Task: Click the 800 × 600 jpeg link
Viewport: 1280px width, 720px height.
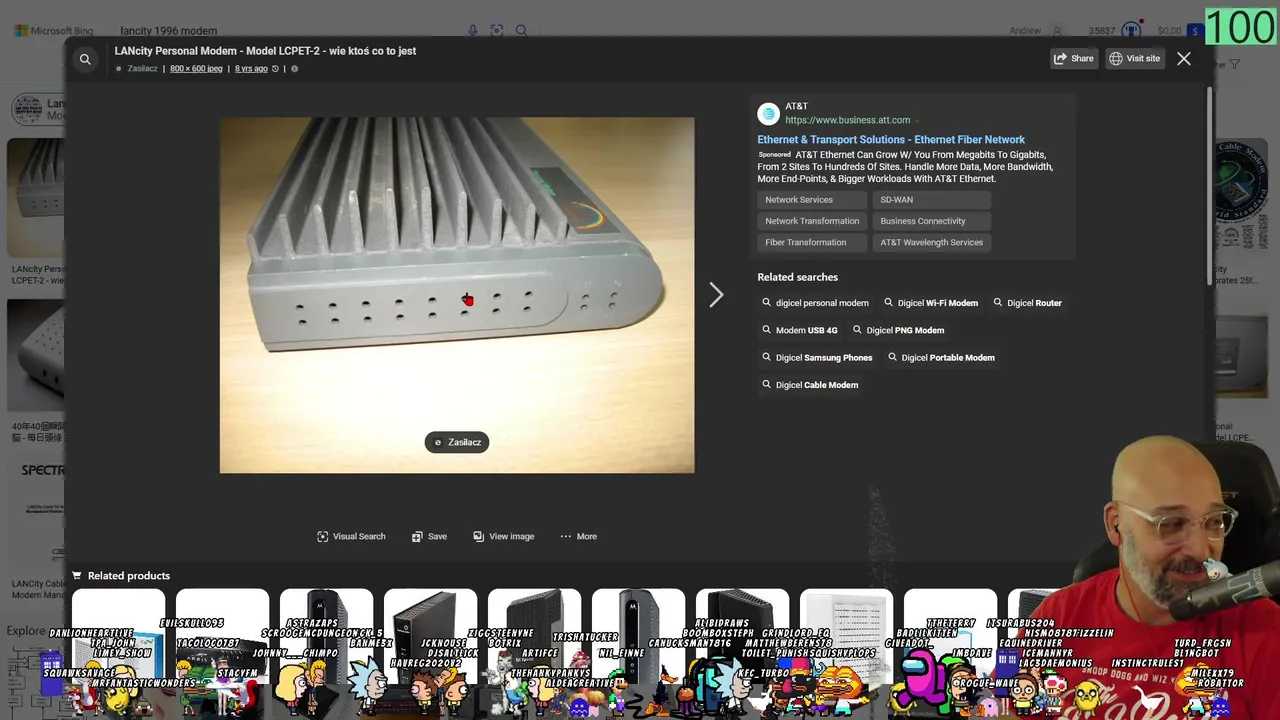Action: pyautogui.click(x=196, y=69)
